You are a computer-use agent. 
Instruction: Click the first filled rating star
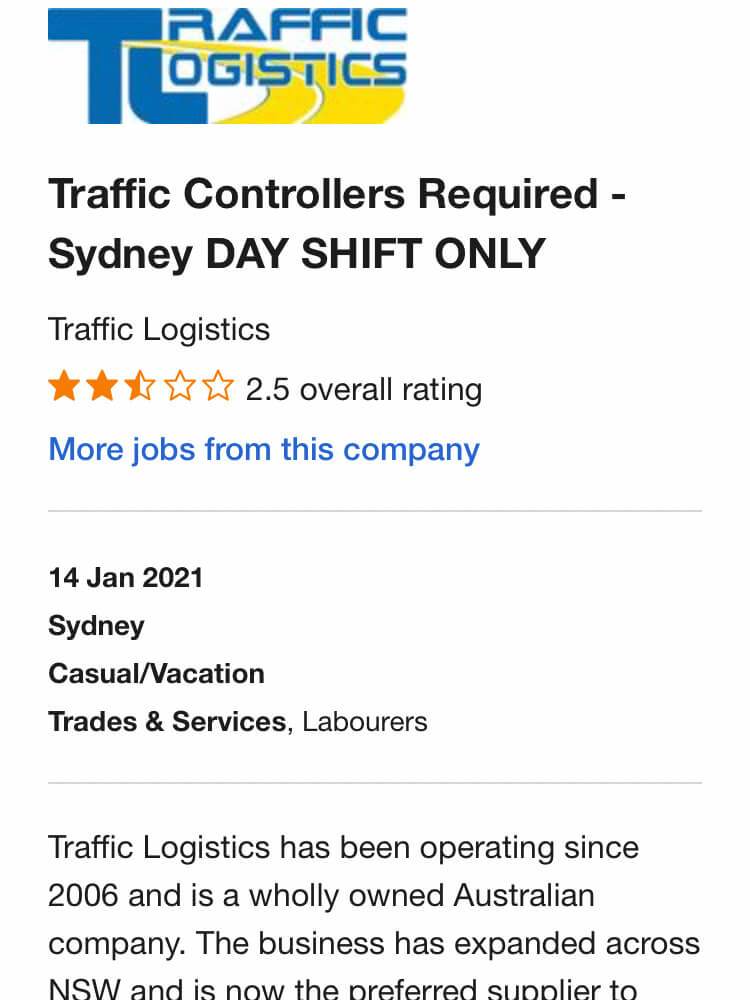point(64,386)
